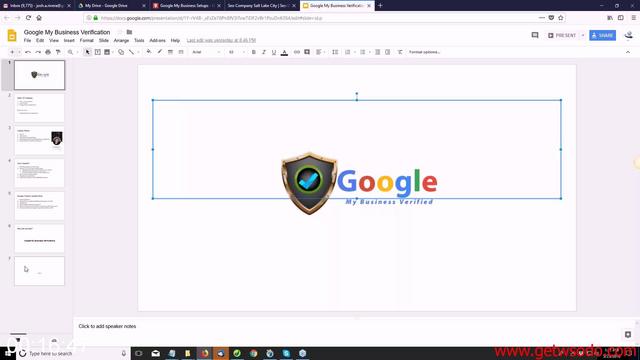Click the Numbered list icon
The image size is (640, 360).
pyautogui.click(x=347, y=52)
